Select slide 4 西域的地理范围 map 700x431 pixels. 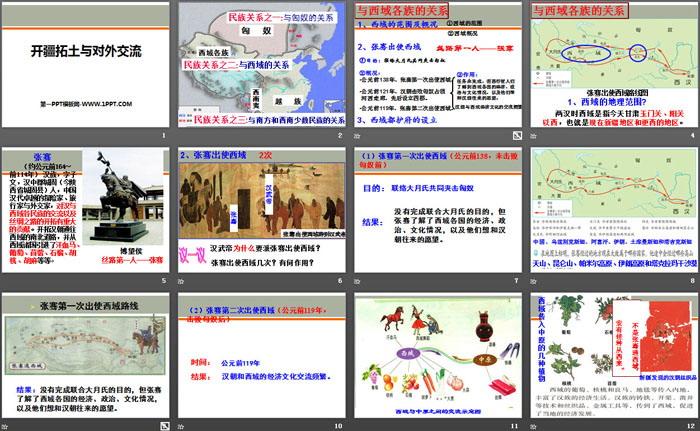tap(614, 65)
